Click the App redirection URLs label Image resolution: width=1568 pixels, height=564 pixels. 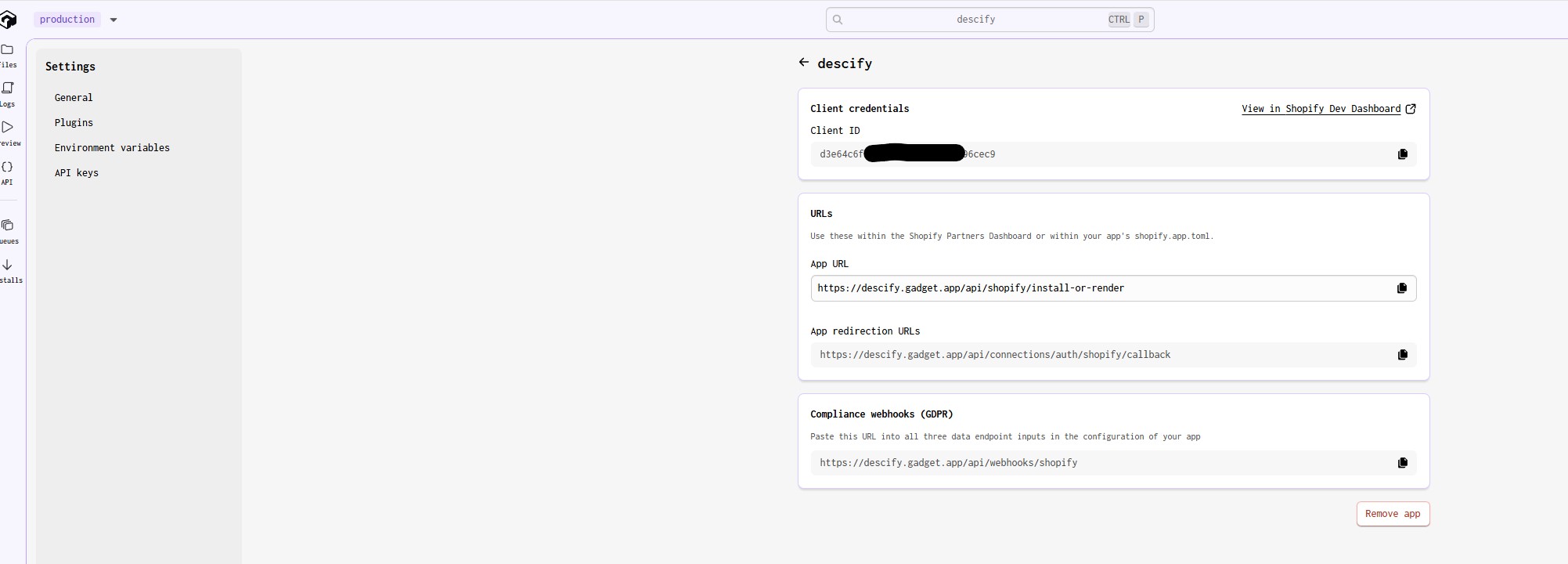[x=865, y=331]
